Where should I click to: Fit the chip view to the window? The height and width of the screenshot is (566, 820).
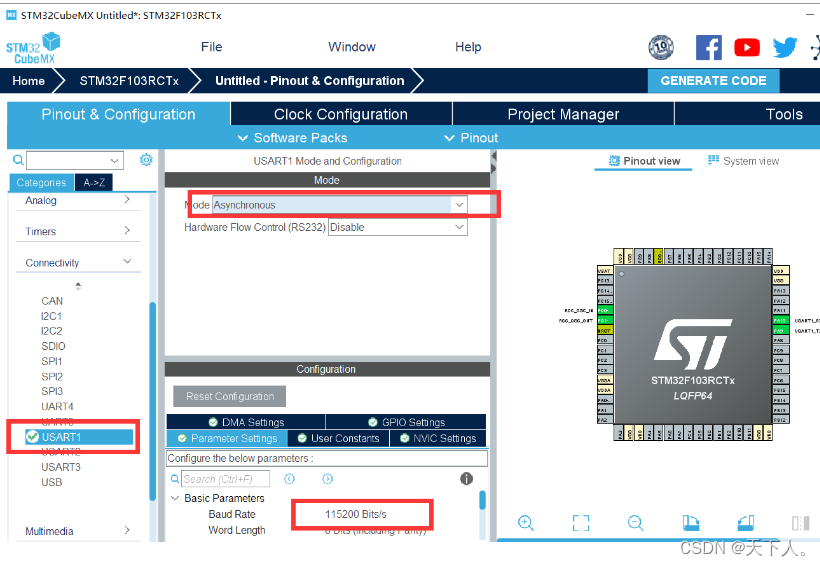click(580, 523)
